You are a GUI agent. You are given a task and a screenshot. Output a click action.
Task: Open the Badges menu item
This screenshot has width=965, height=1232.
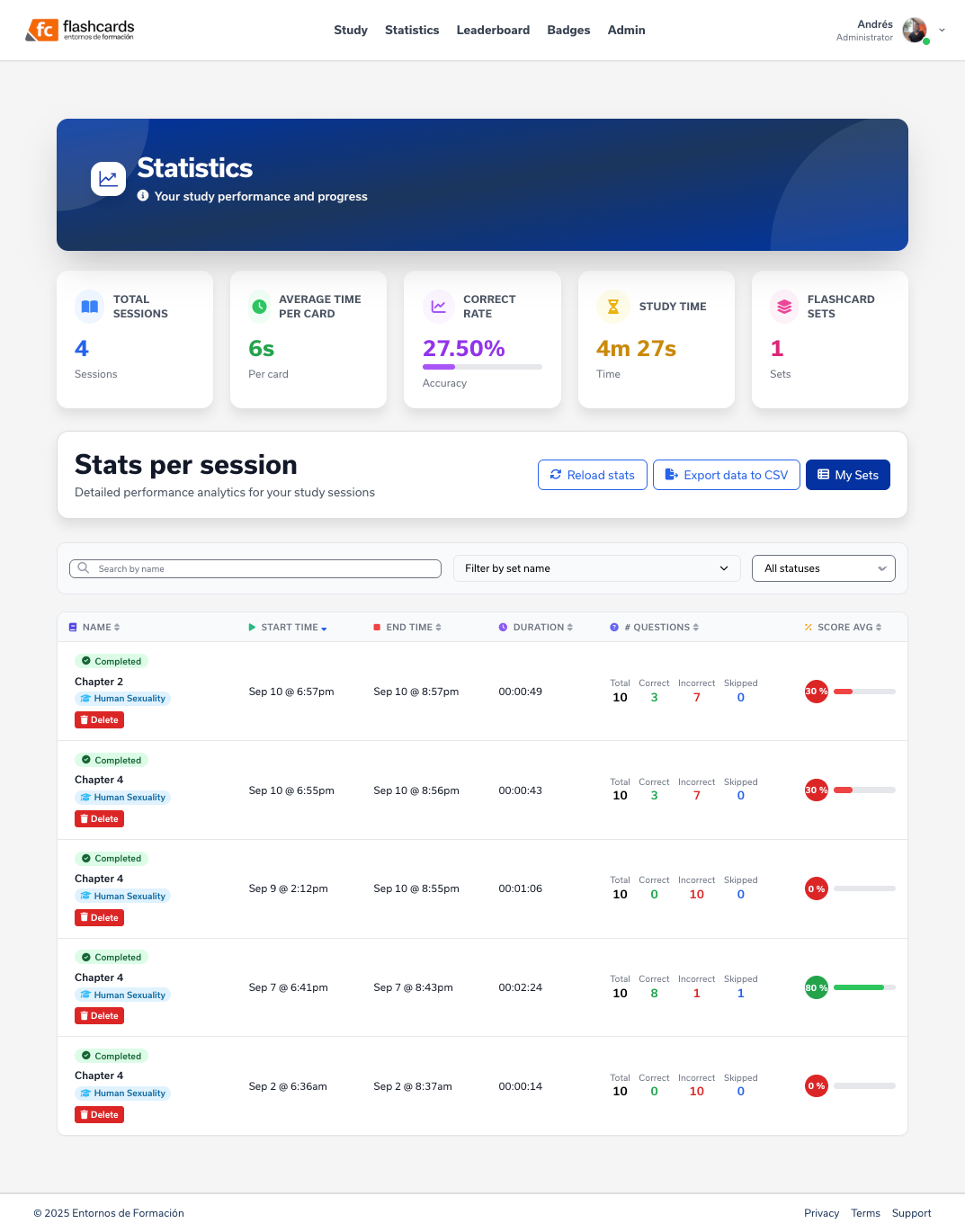[568, 31]
